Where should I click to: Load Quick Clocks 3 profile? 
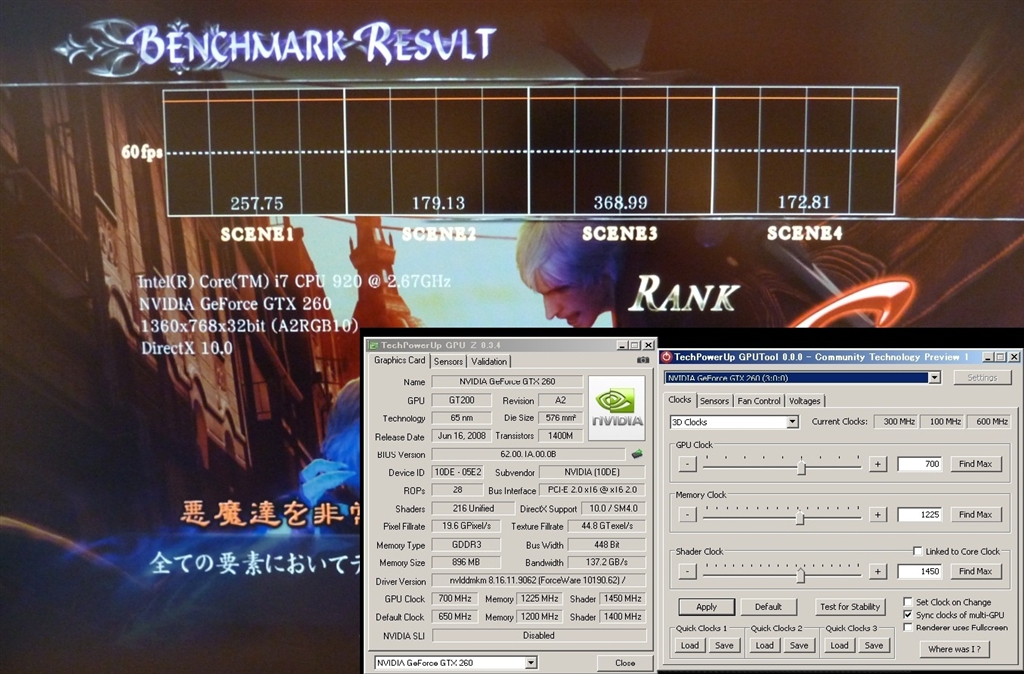[x=839, y=645]
